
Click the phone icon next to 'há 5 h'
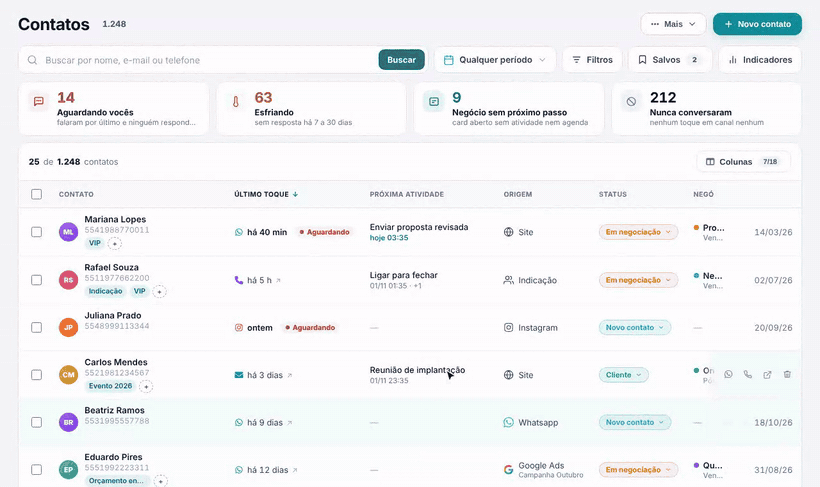click(238, 280)
